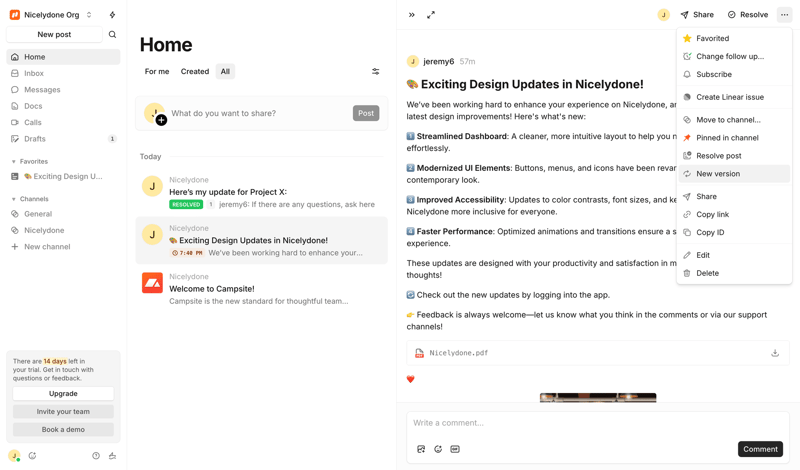800x470 pixels.
Task: Click the lightning bolt activity icon
Action: (112, 15)
